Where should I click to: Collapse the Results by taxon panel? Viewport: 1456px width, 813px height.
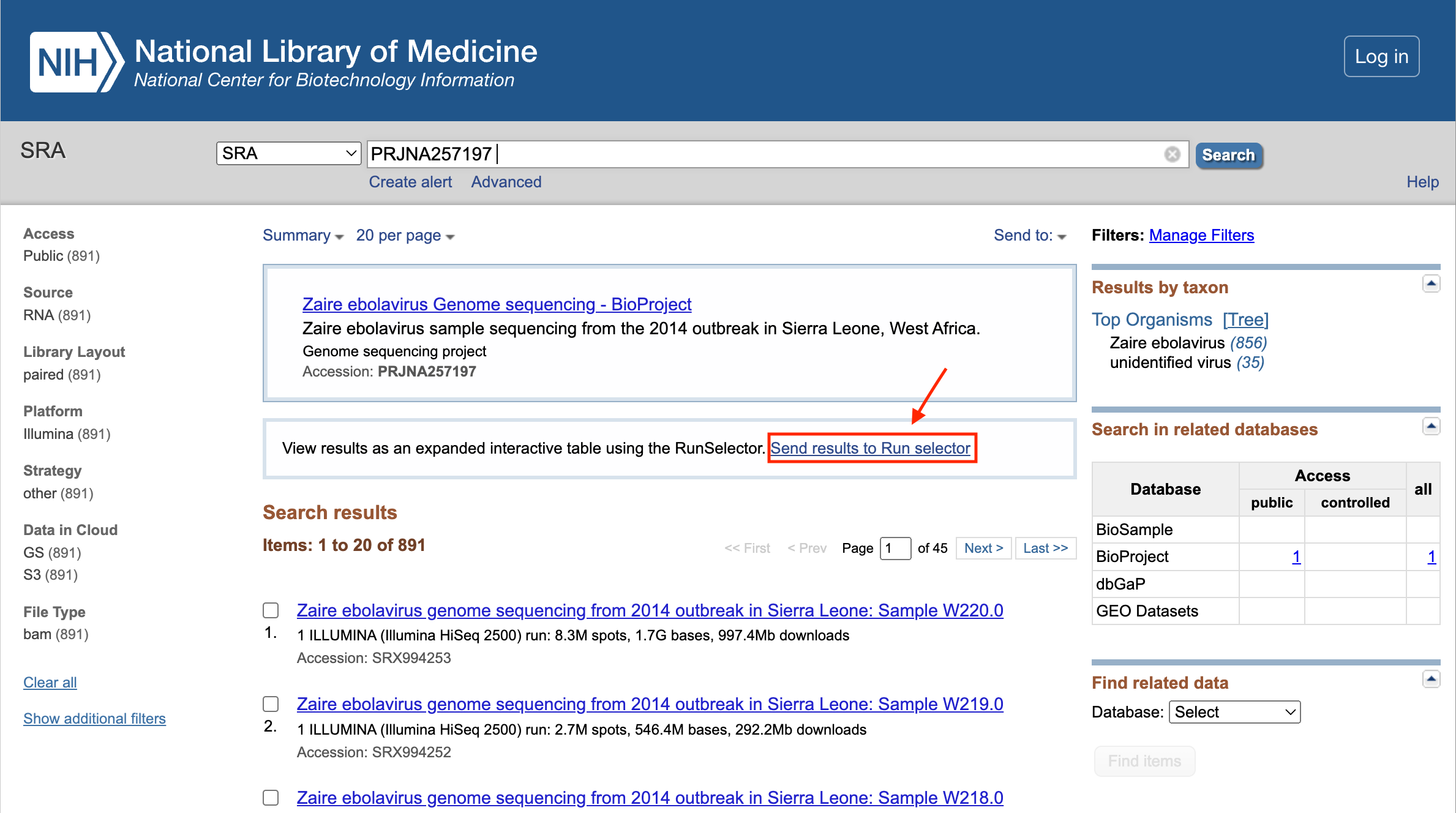(x=1430, y=283)
